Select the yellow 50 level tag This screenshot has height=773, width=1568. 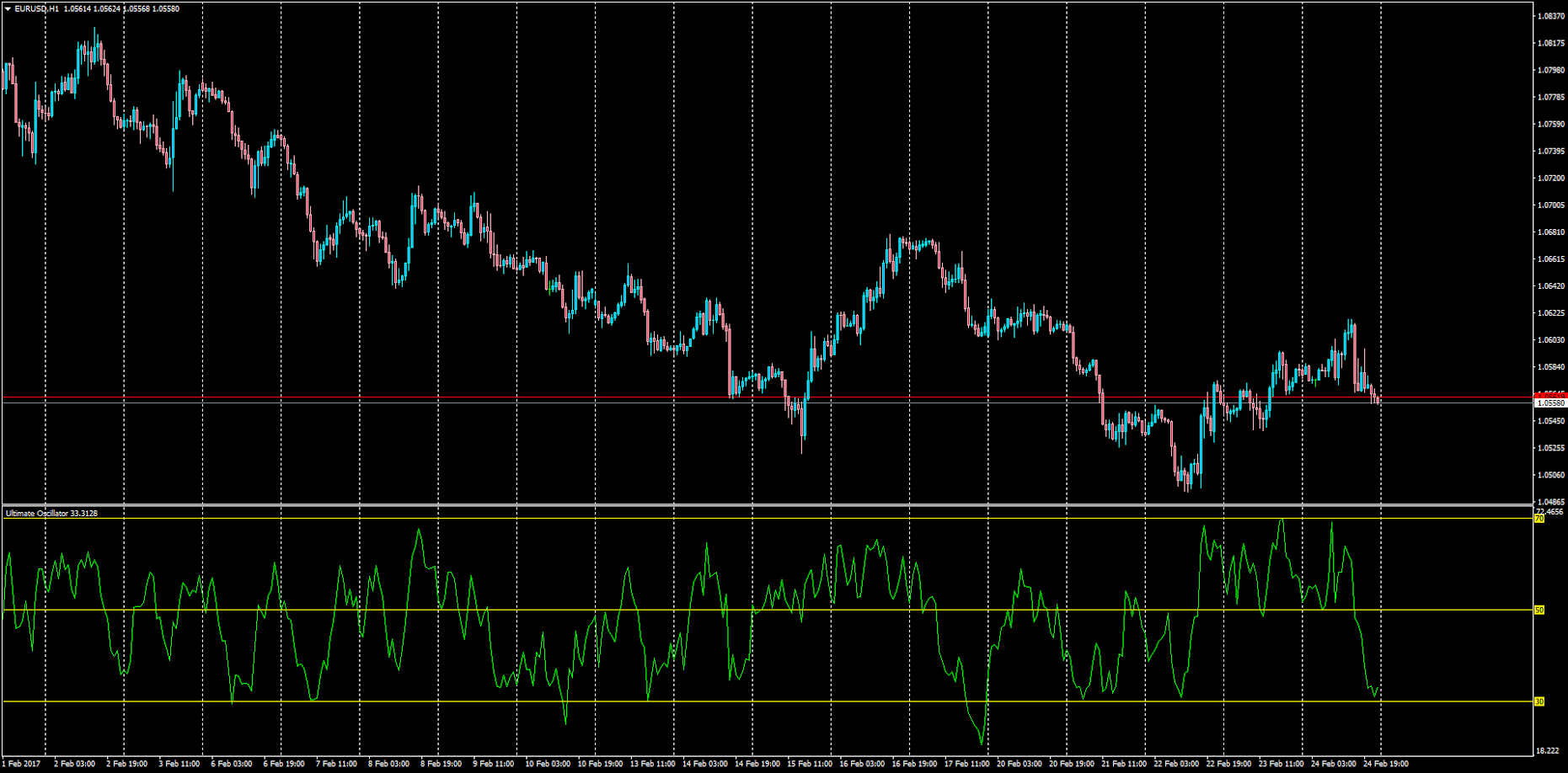coord(1539,610)
